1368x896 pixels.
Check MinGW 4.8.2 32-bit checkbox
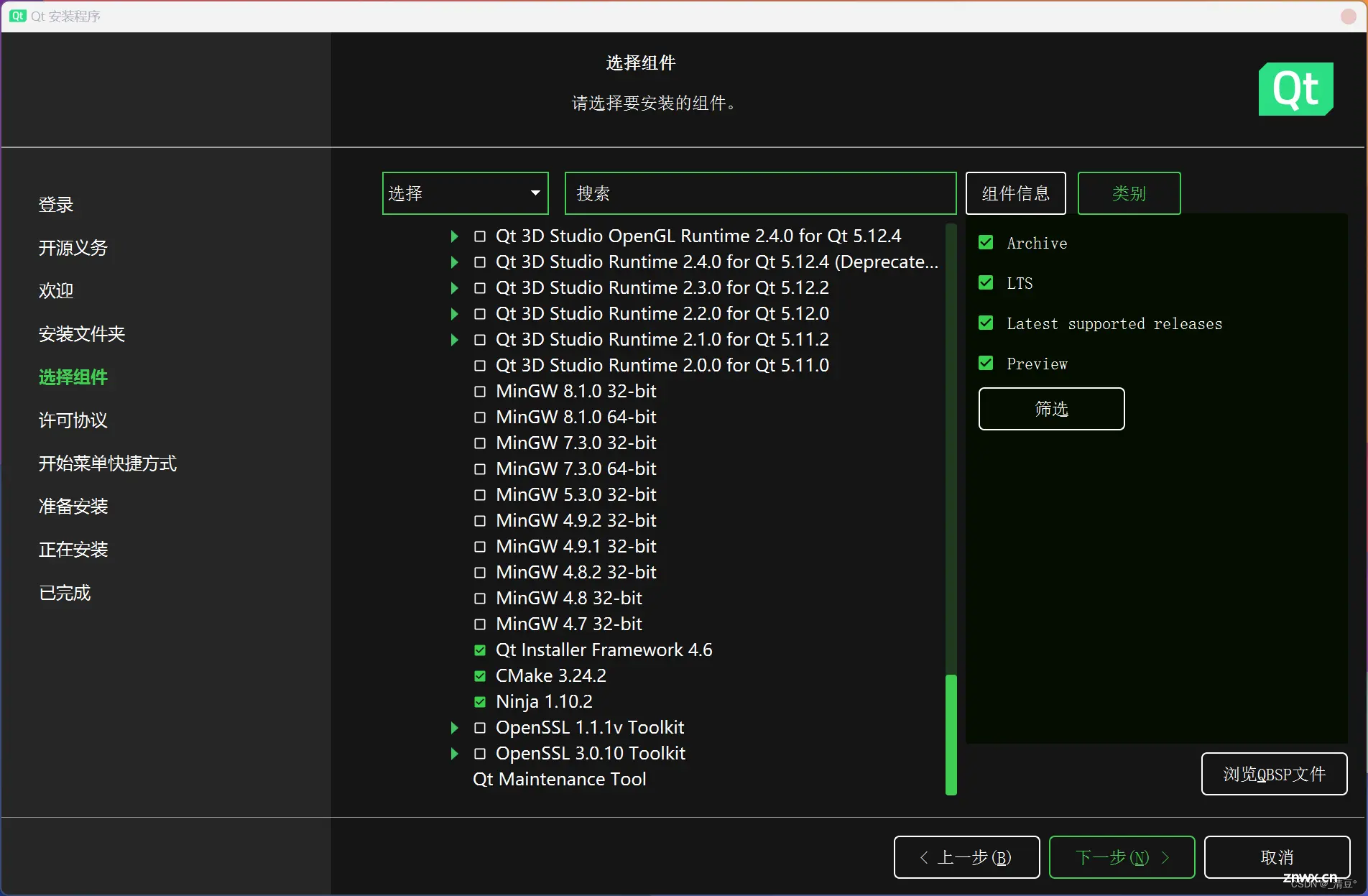click(x=480, y=573)
